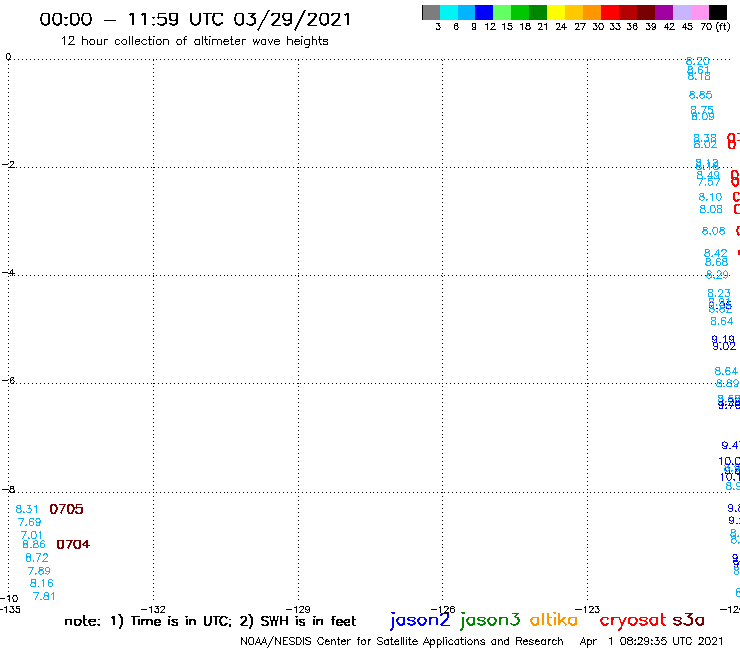Viewport: 740px width, 650px height.
Task: Click wave height value 8.86
Action: (34, 544)
